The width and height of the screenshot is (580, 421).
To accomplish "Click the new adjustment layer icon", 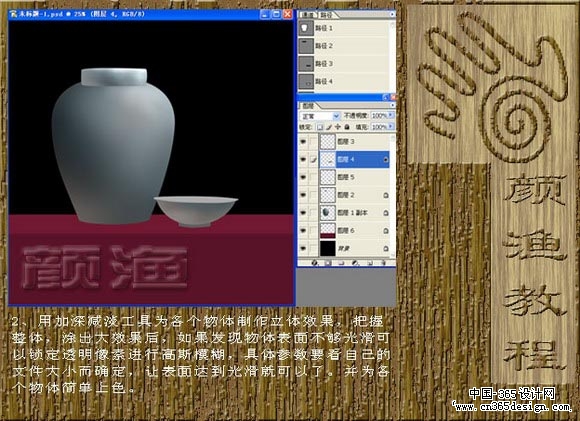I will [355, 263].
